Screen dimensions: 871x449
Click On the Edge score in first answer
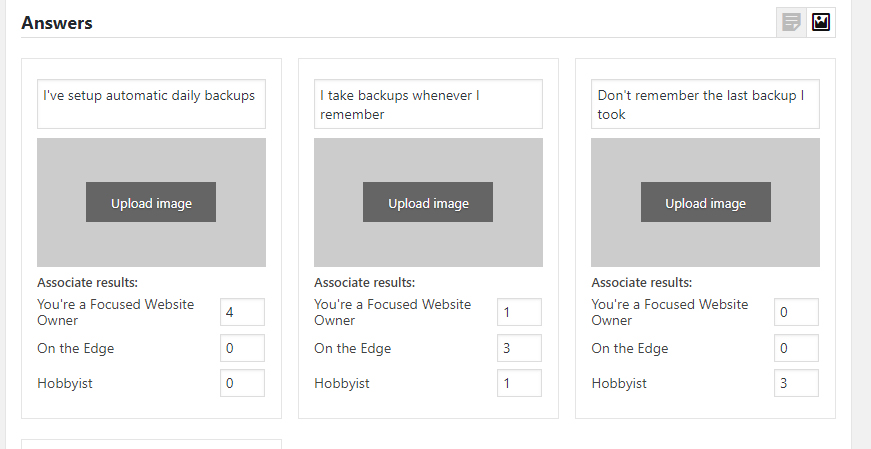coord(242,348)
